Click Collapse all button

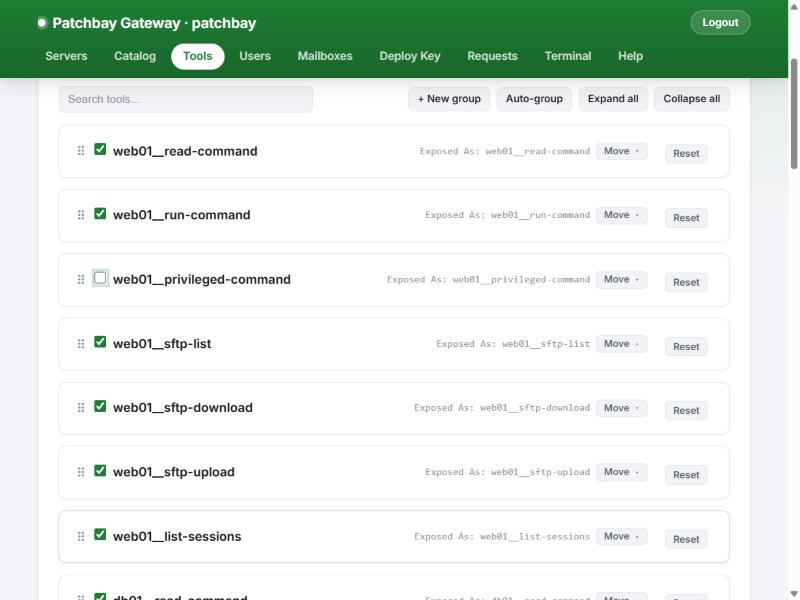(x=692, y=99)
